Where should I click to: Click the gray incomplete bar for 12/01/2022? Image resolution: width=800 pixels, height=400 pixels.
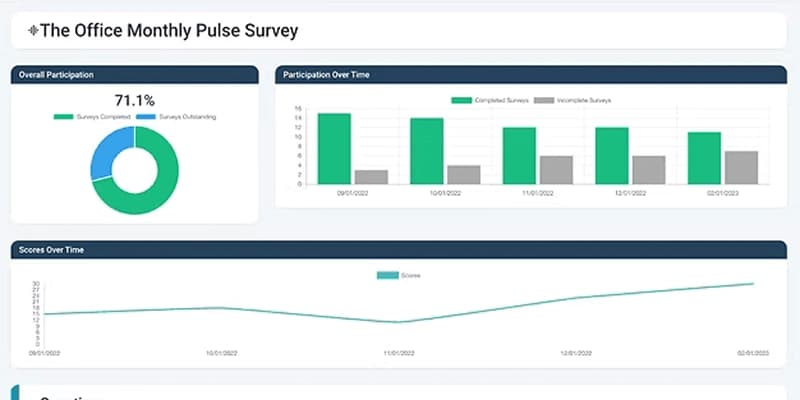point(649,170)
